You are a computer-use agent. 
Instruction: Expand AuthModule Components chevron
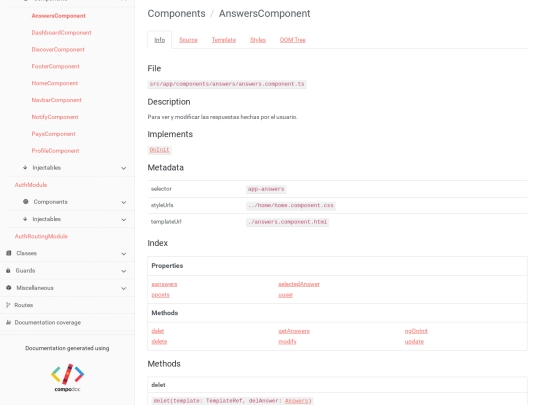pos(124,202)
